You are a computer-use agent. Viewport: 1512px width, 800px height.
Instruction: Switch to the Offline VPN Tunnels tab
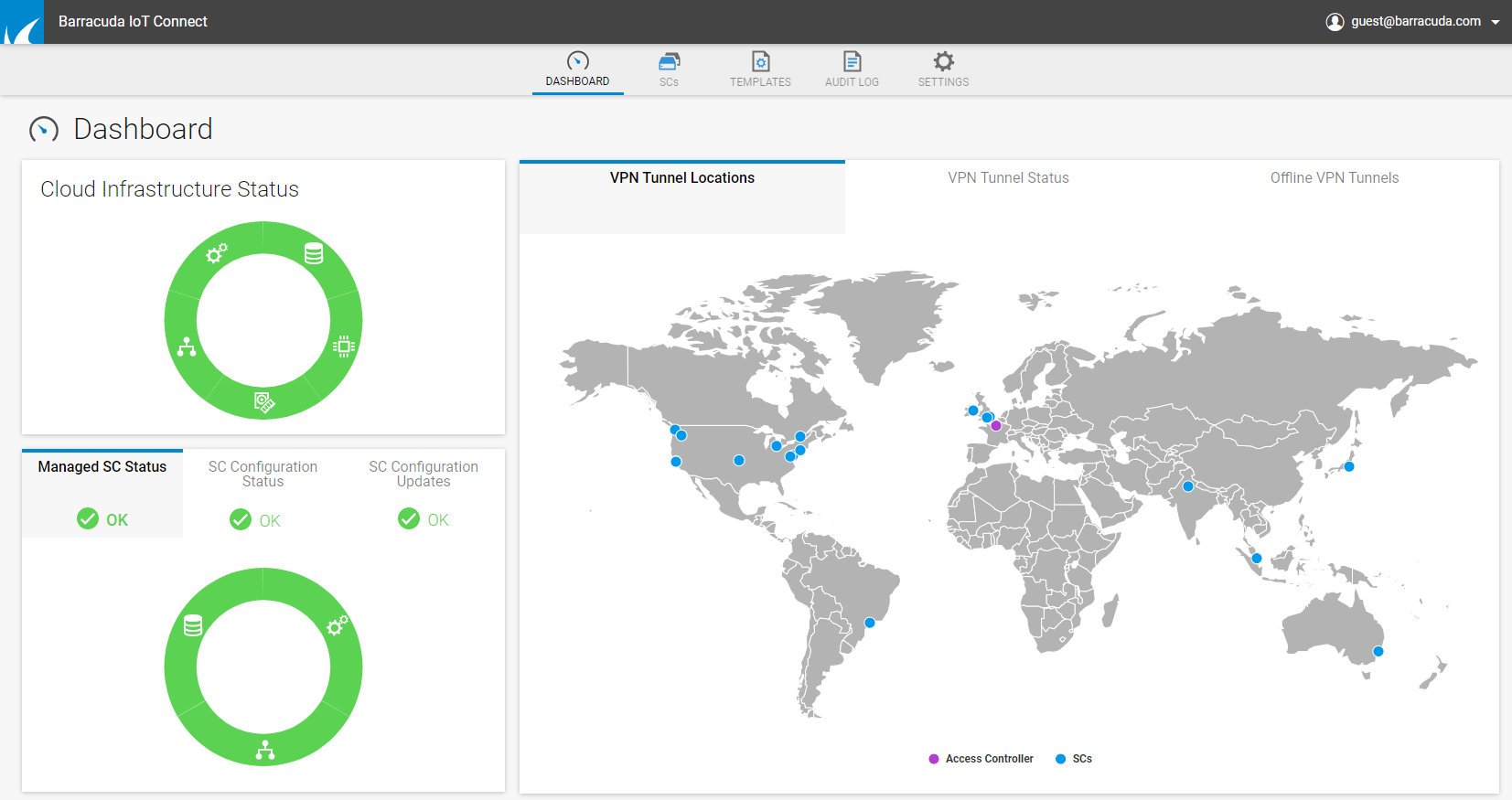(1335, 197)
